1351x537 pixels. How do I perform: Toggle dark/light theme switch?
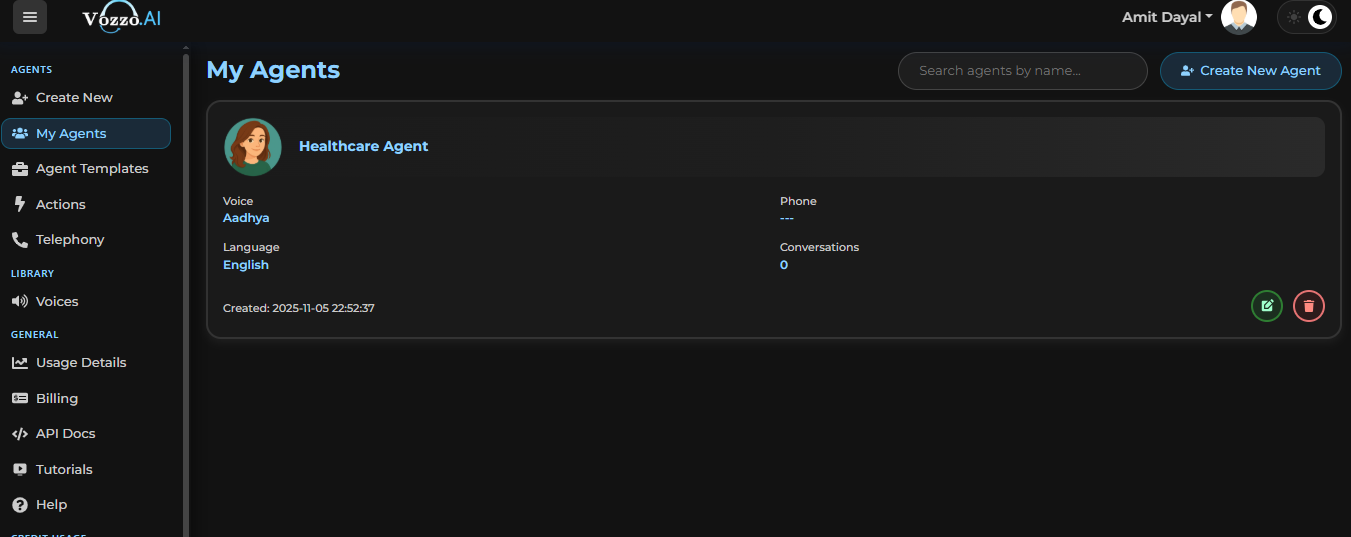(1307, 17)
